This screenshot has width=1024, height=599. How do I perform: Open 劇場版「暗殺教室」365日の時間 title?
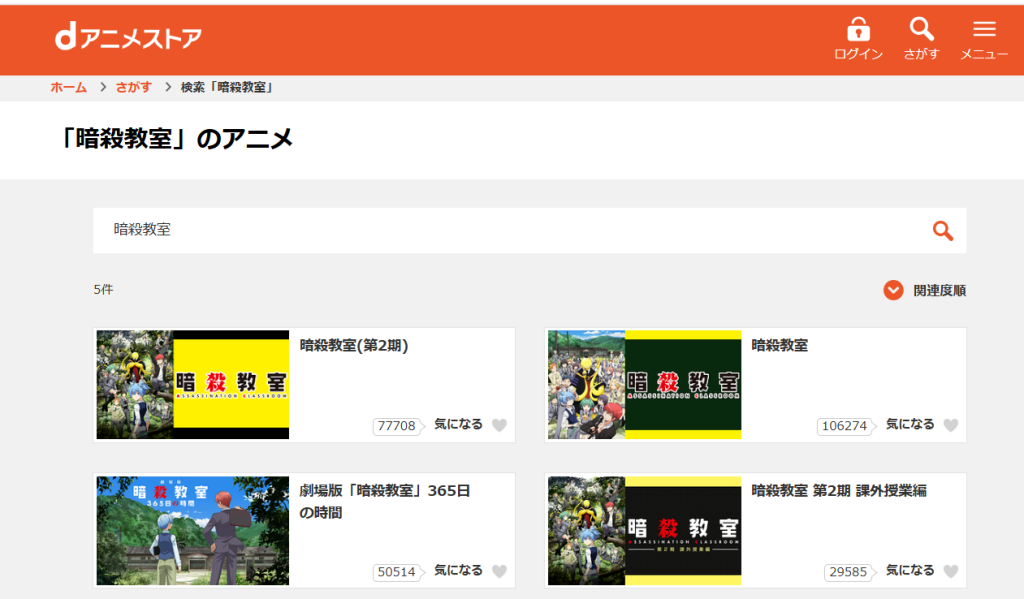385,502
